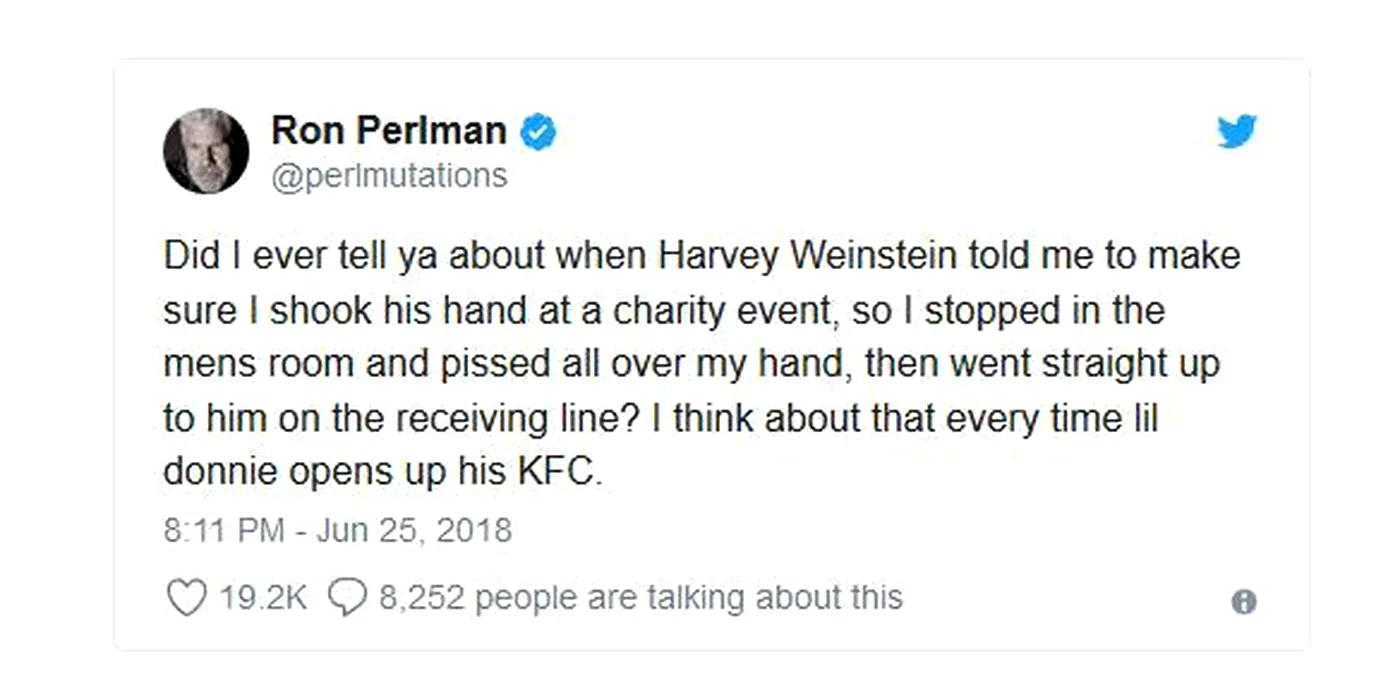Click the "Jun 25, 2018" date text
1400x700 pixels.
pyautogui.click(x=414, y=530)
